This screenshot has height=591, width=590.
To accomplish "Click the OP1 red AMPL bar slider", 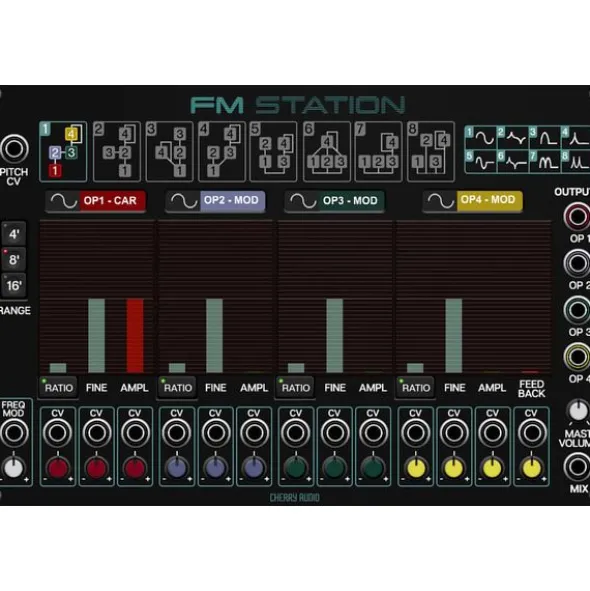I will coord(135,336).
